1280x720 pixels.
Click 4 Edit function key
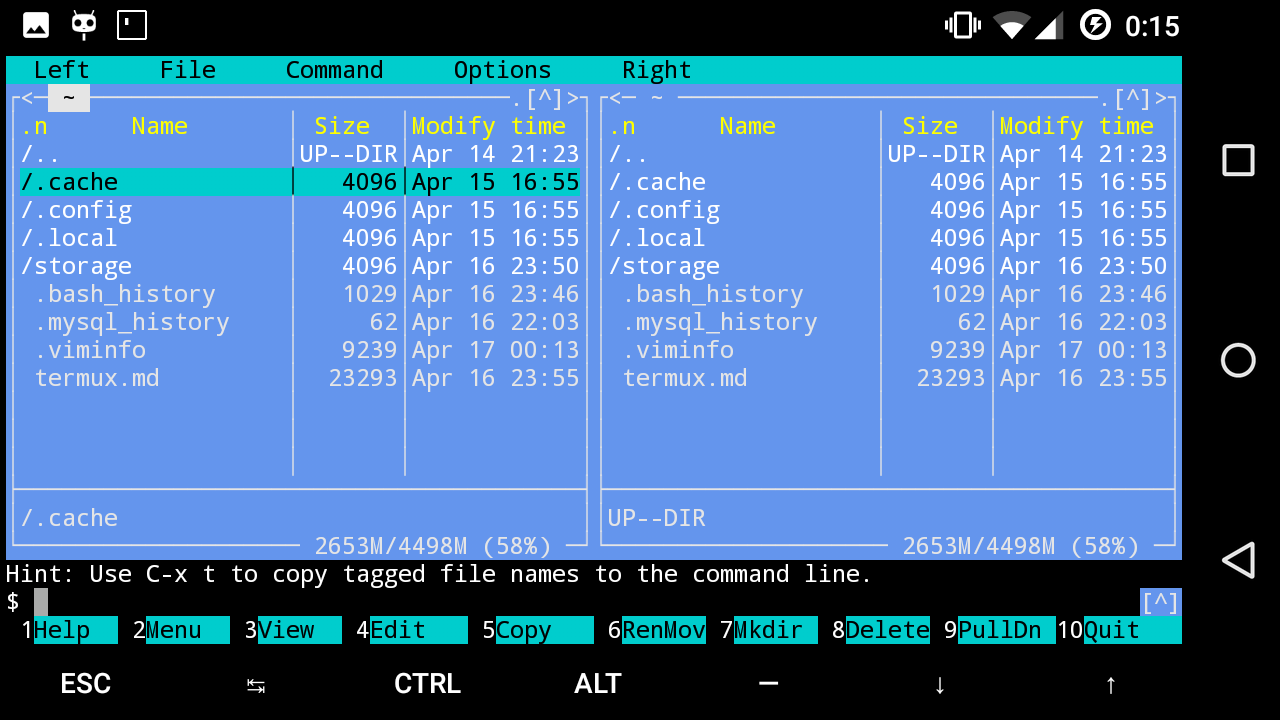(x=411, y=630)
